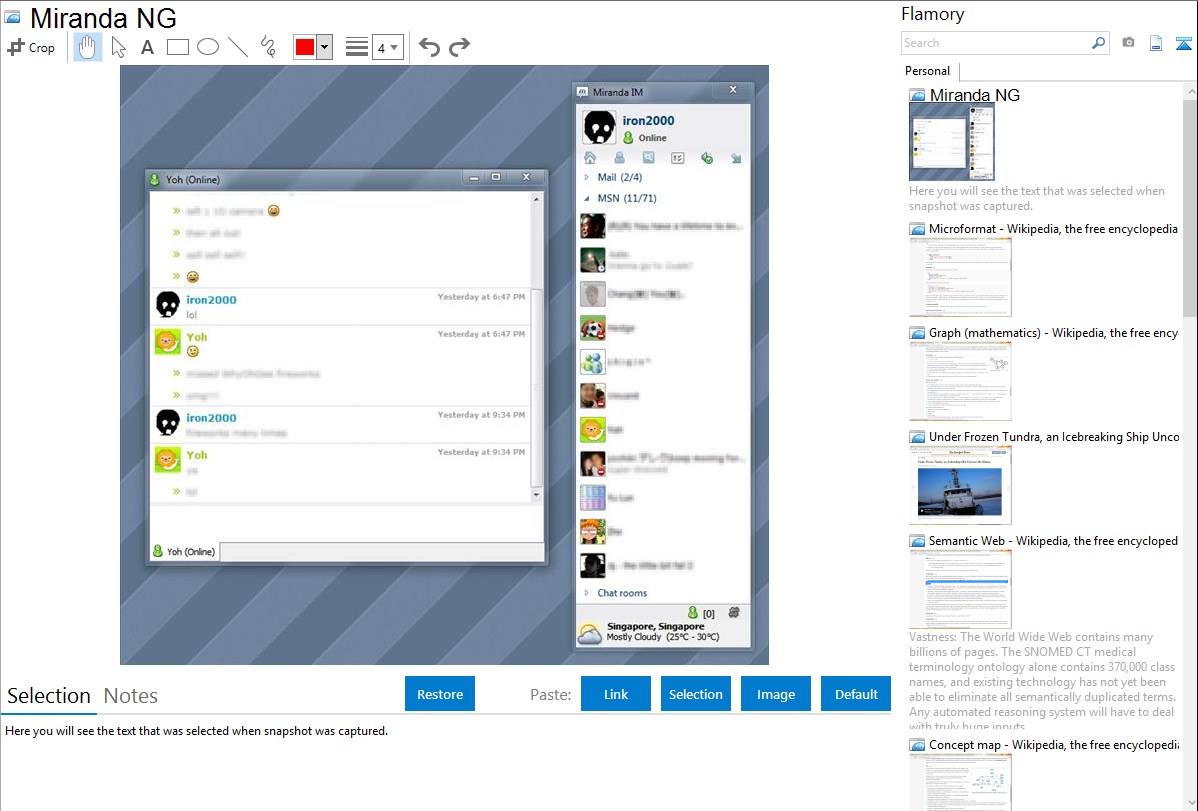Open the Selection tab
Image resolution: width=1198 pixels, height=811 pixels.
click(49, 696)
